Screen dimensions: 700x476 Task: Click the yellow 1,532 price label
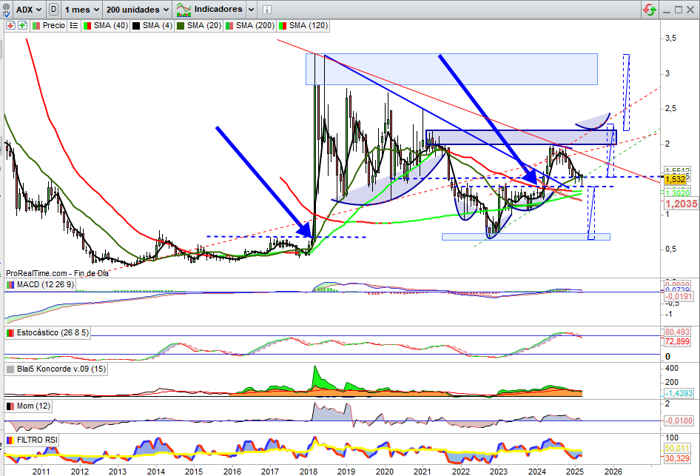point(675,180)
